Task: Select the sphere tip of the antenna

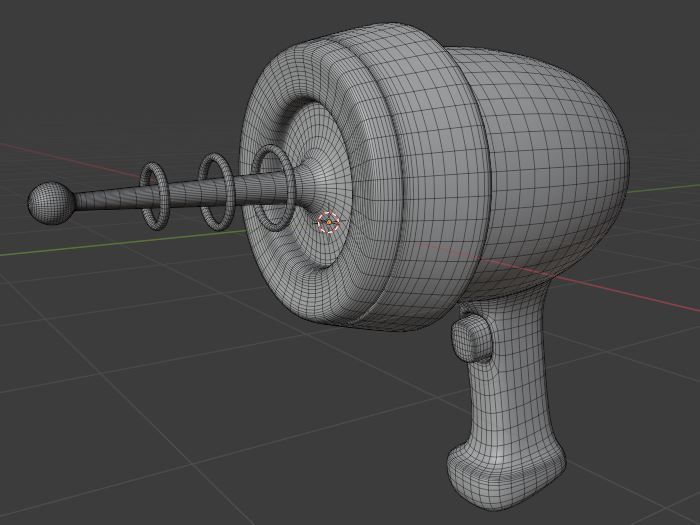Action: coord(51,203)
